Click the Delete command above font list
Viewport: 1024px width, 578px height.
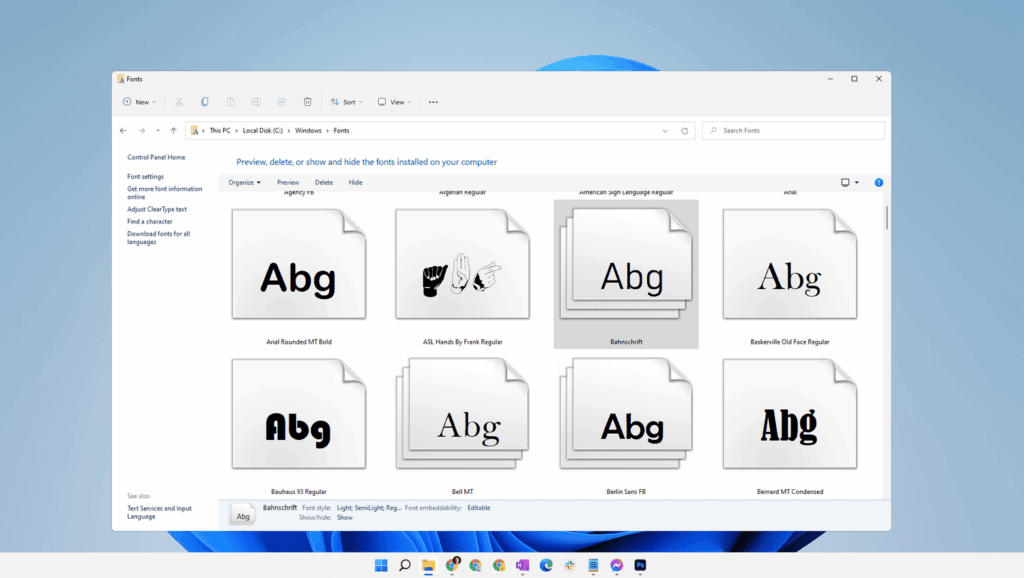324,182
